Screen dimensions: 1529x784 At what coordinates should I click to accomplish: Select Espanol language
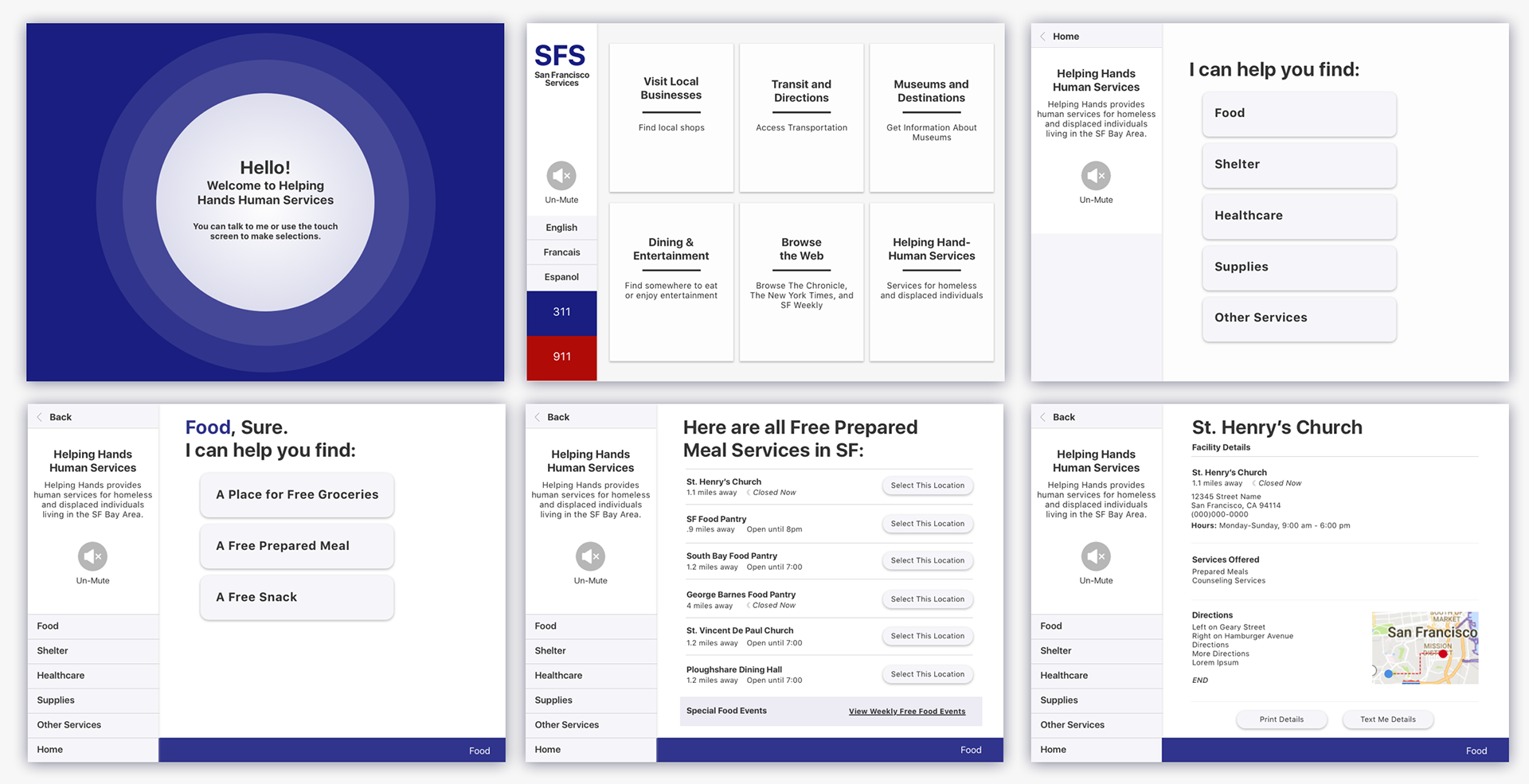[561, 277]
